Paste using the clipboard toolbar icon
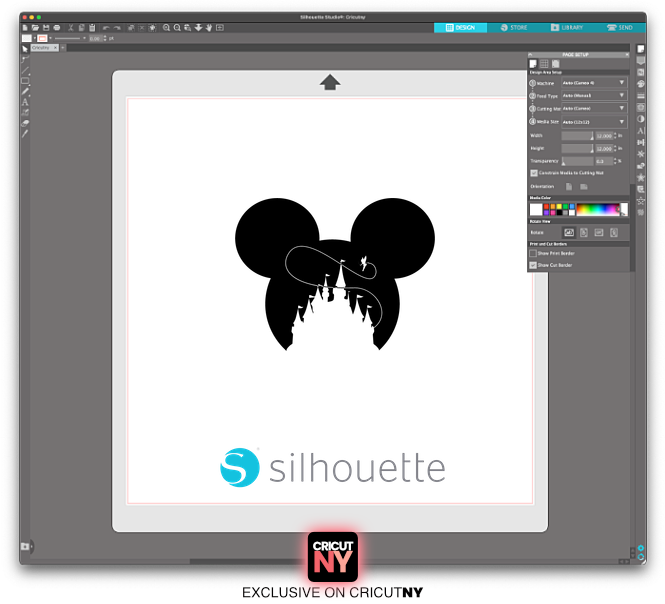 click(x=92, y=28)
